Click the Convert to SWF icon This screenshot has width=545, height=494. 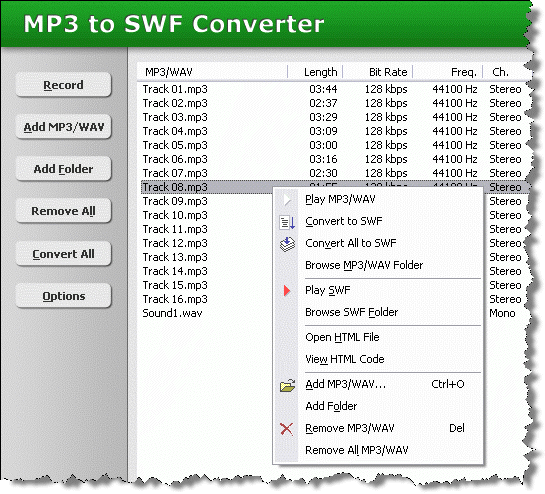287,222
